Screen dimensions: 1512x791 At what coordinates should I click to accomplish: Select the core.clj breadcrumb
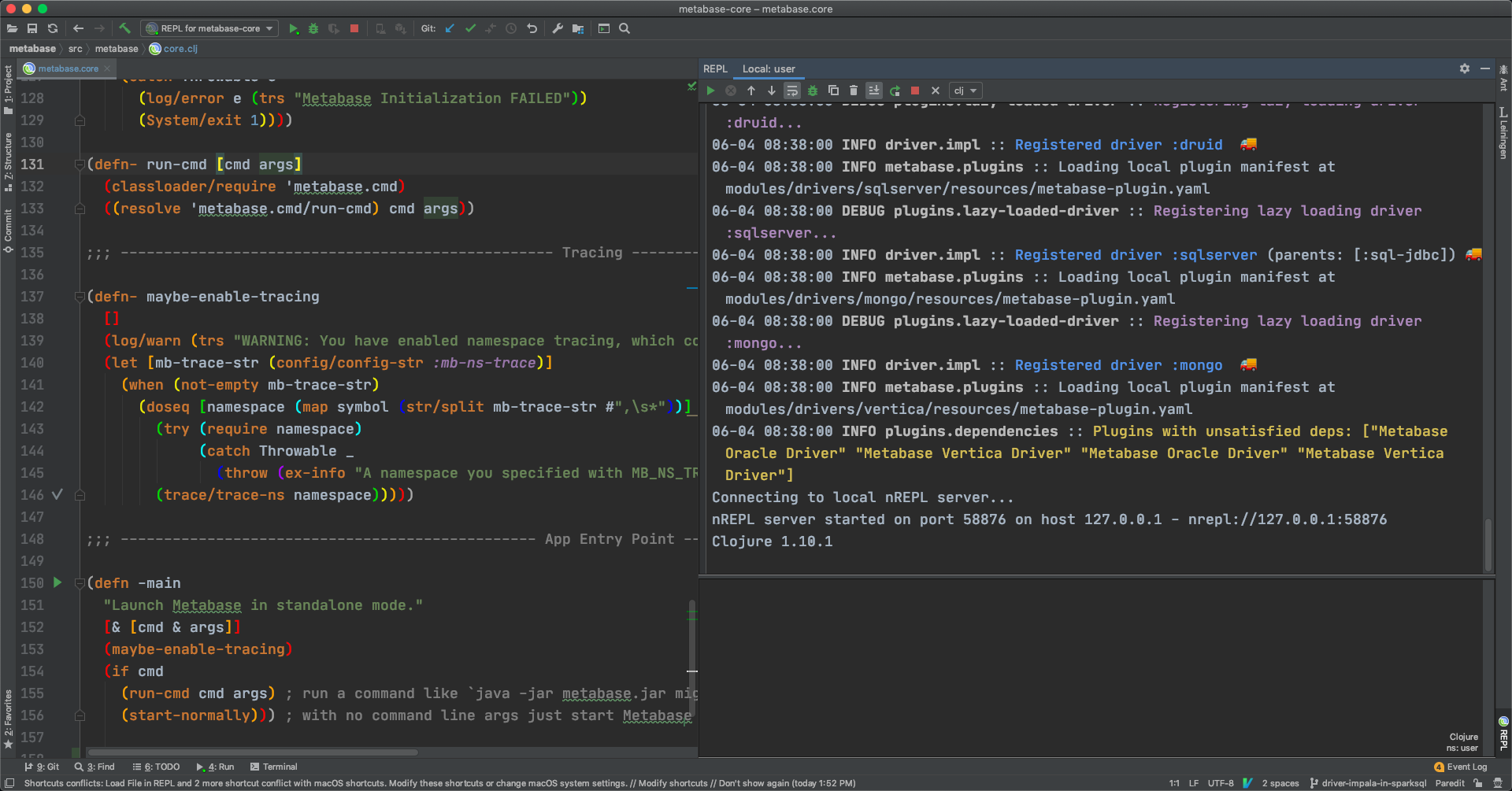pyautogui.click(x=174, y=49)
